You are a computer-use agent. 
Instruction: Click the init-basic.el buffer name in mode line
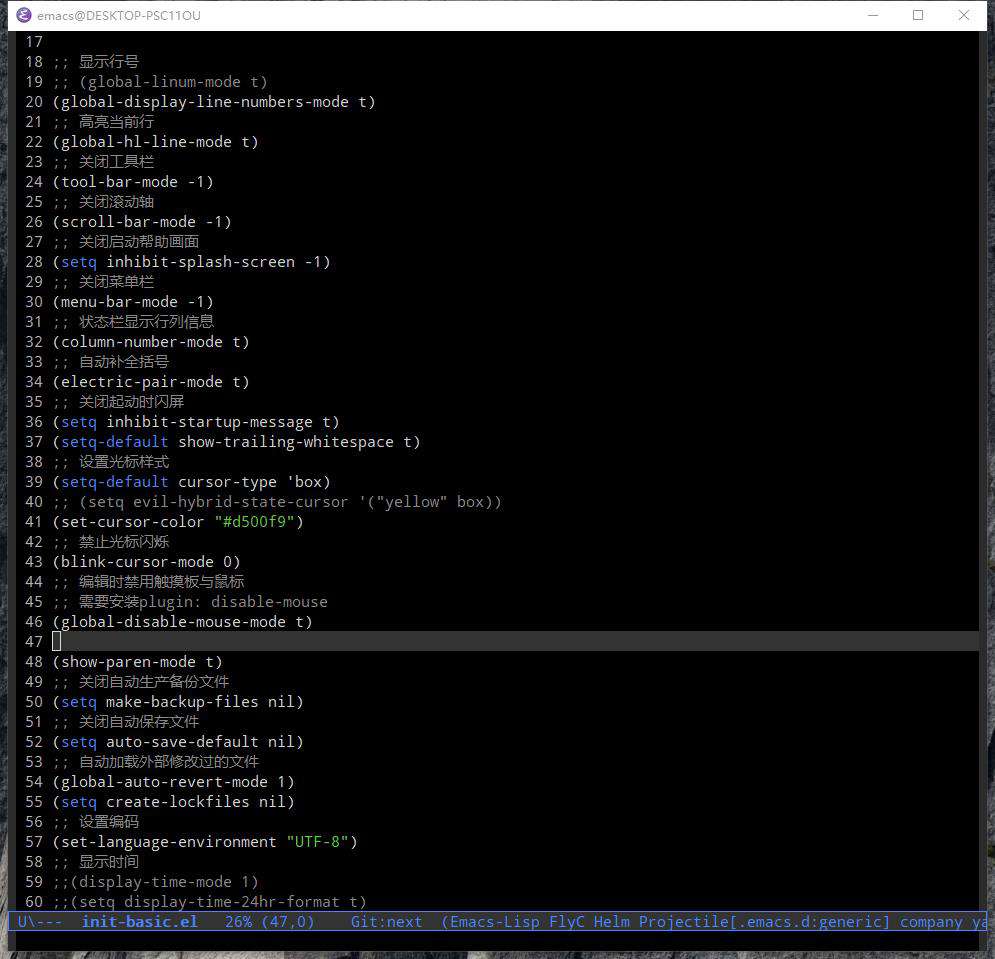pyautogui.click(x=140, y=922)
